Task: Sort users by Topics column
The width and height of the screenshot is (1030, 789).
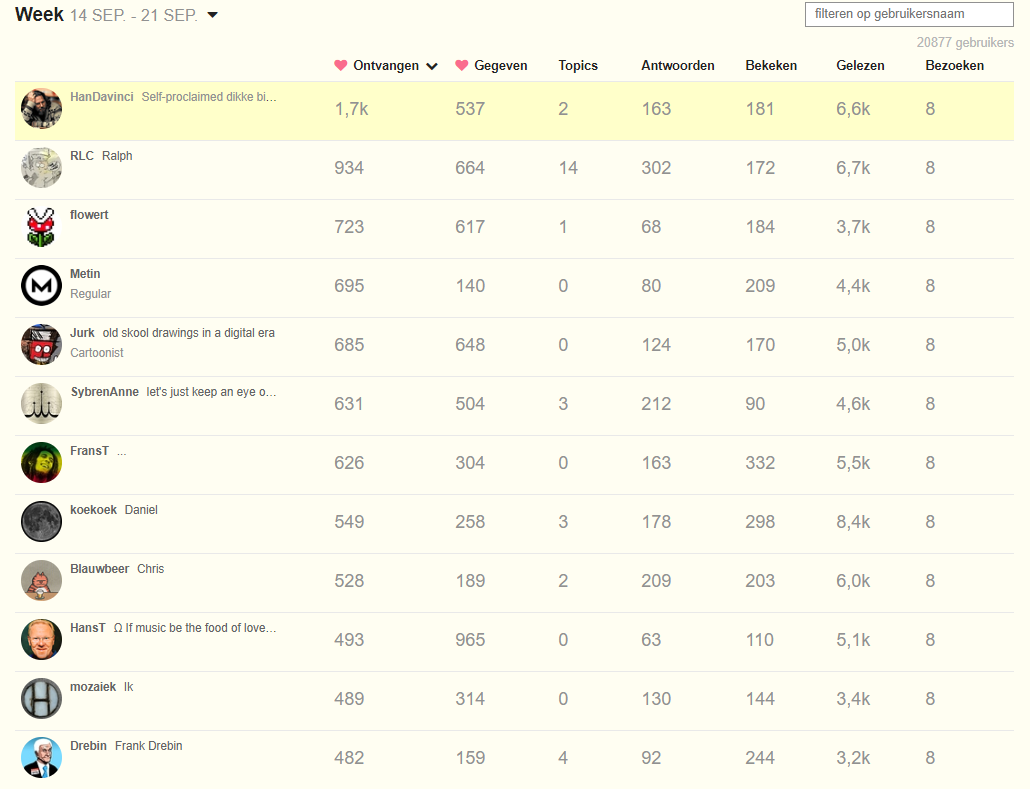Action: point(578,66)
